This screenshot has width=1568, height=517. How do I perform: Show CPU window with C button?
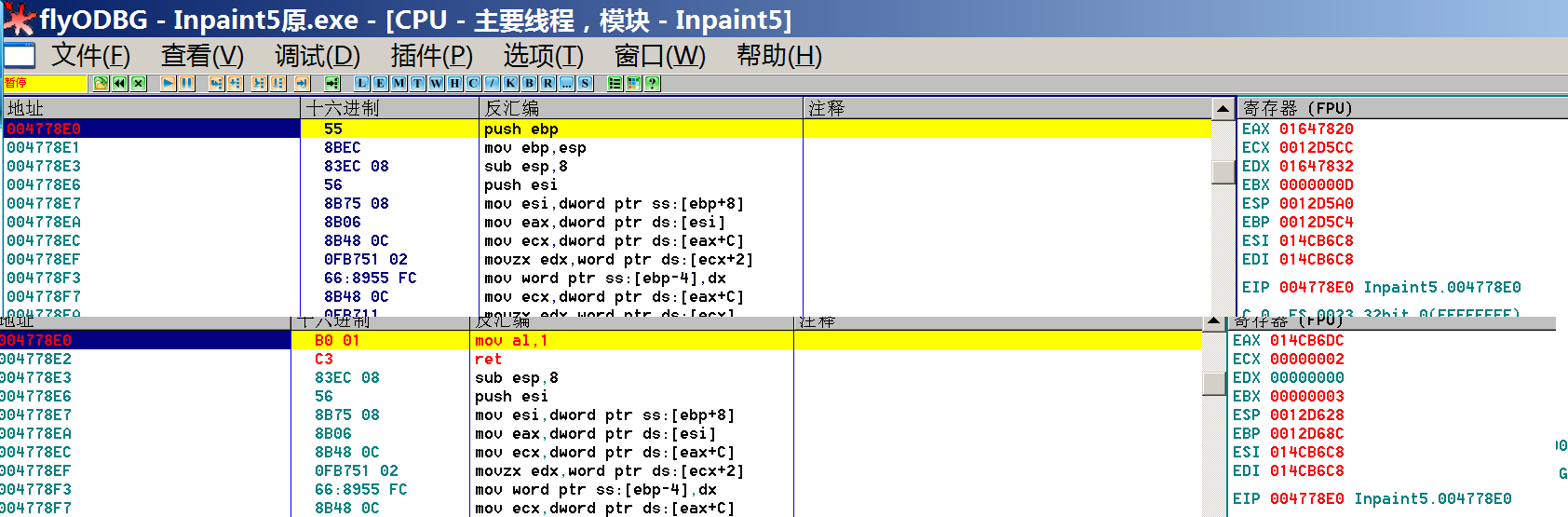click(473, 83)
